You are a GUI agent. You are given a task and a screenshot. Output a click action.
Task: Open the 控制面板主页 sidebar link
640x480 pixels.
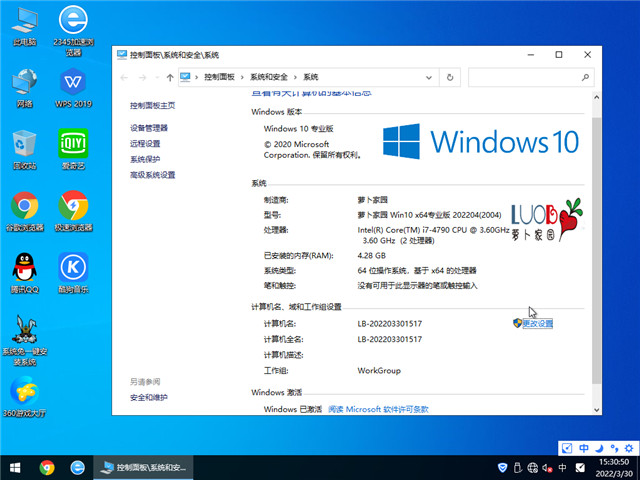pyautogui.click(x=153, y=105)
